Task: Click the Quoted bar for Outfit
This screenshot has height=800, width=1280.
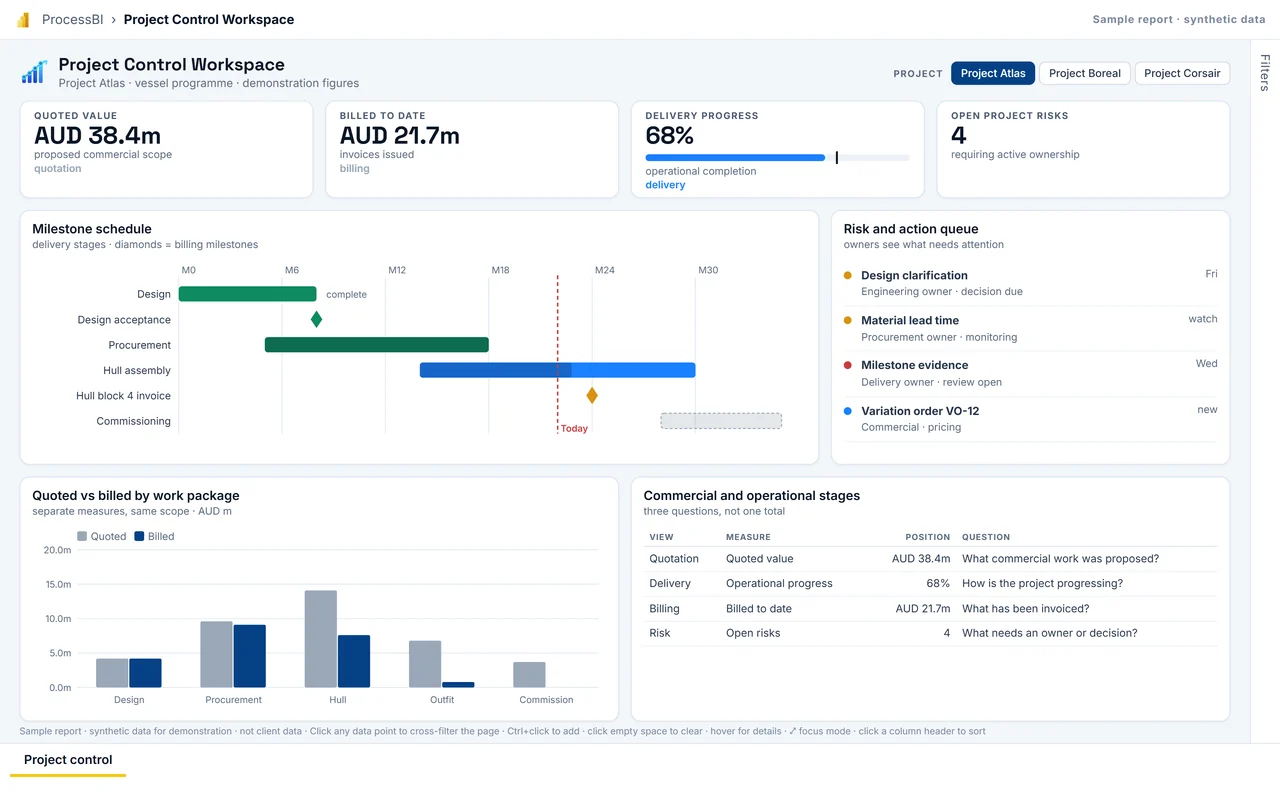Action: coord(425,664)
